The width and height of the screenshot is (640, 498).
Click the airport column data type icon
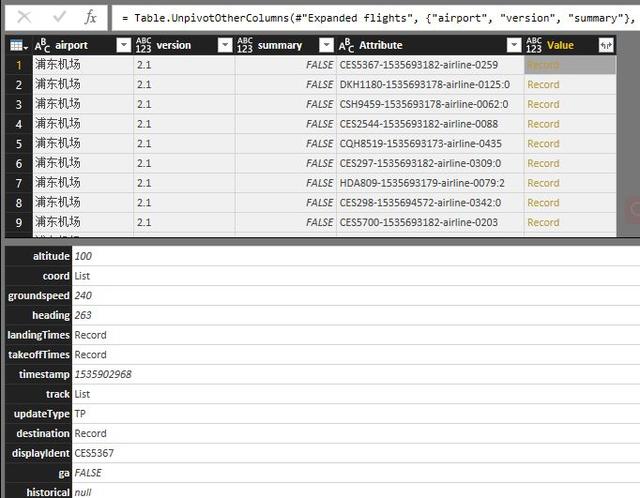[42, 45]
